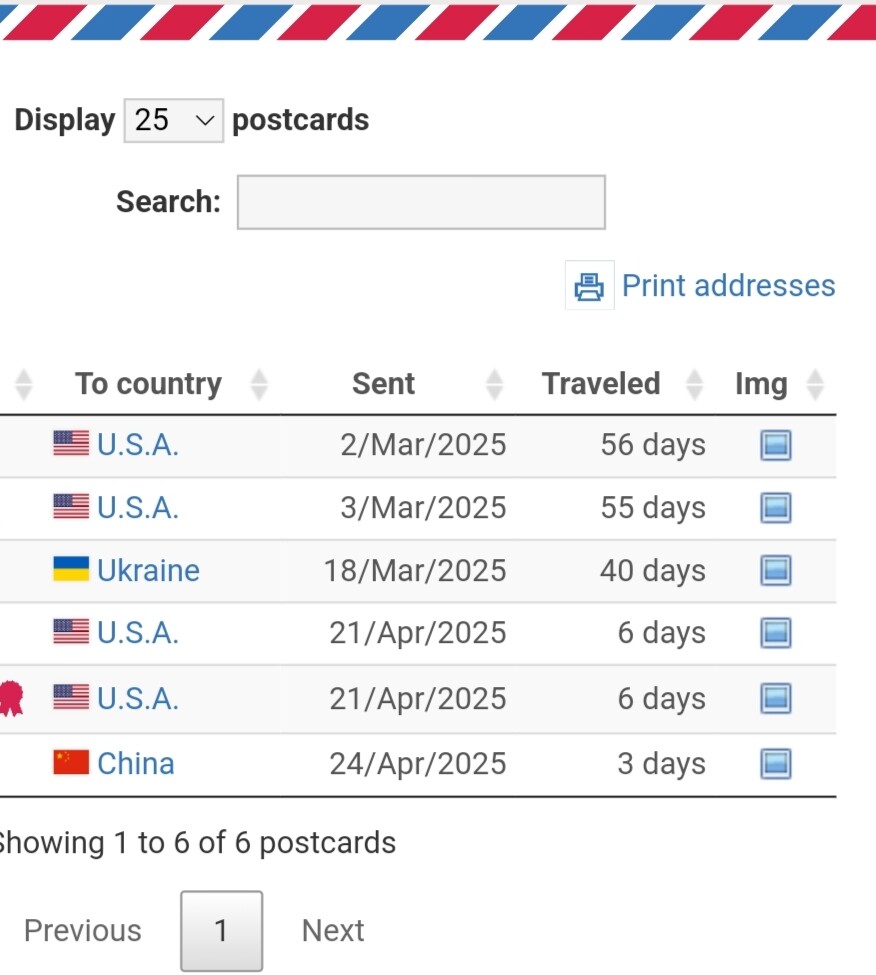876x975 pixels.
Task: Open the Print addresses link
Action: pyautogui.click(x=729, y=286)
